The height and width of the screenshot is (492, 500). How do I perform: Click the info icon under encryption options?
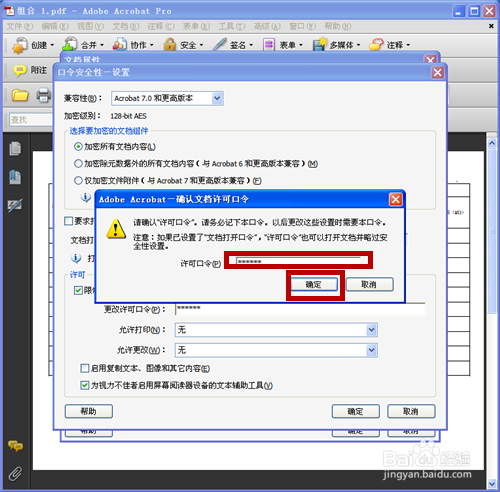(x=86, y=197)
